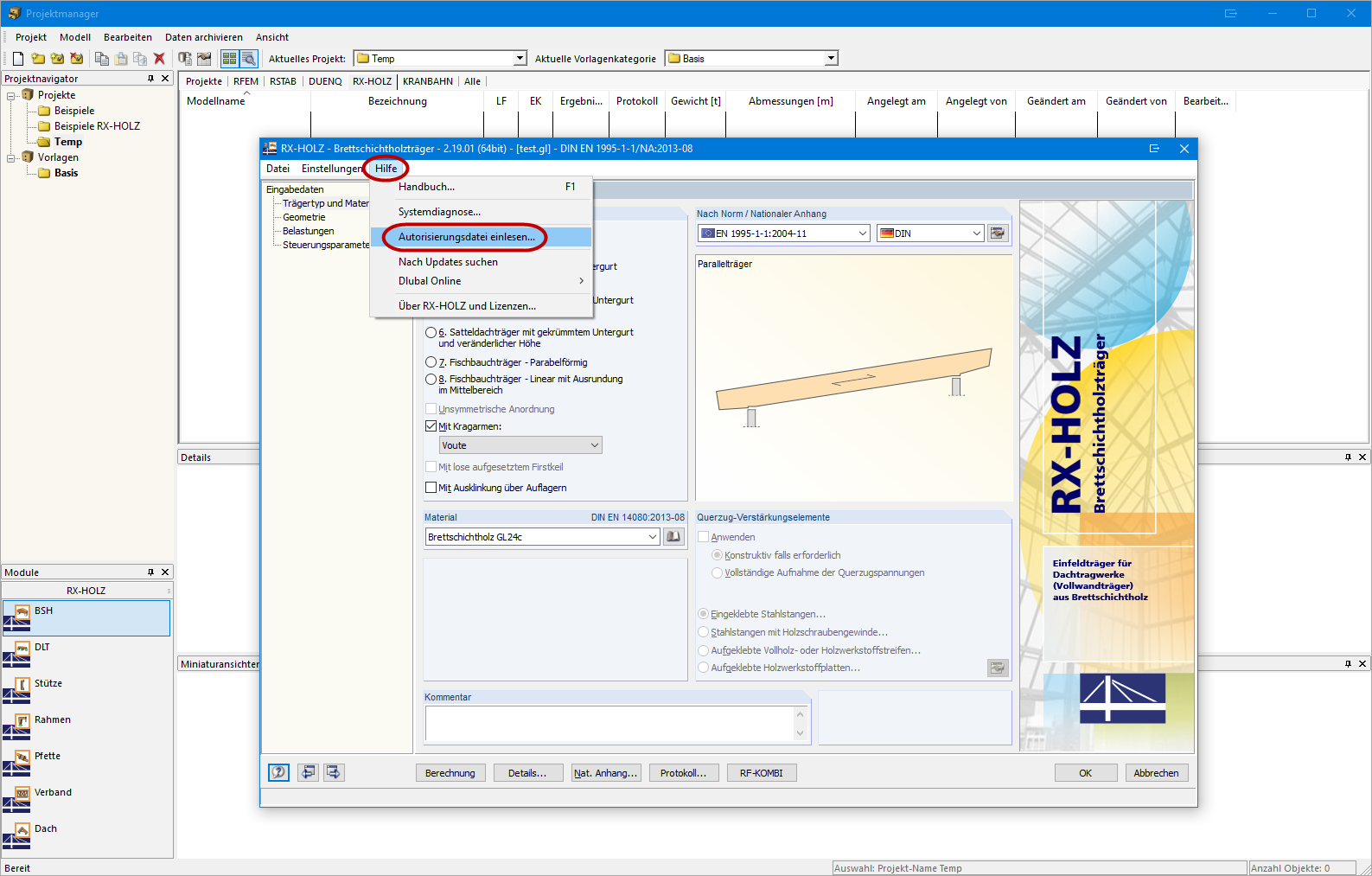Open the material library book icon
Image resolution: width=1372 pixels, height=876 pixels.
coord(673,537)
